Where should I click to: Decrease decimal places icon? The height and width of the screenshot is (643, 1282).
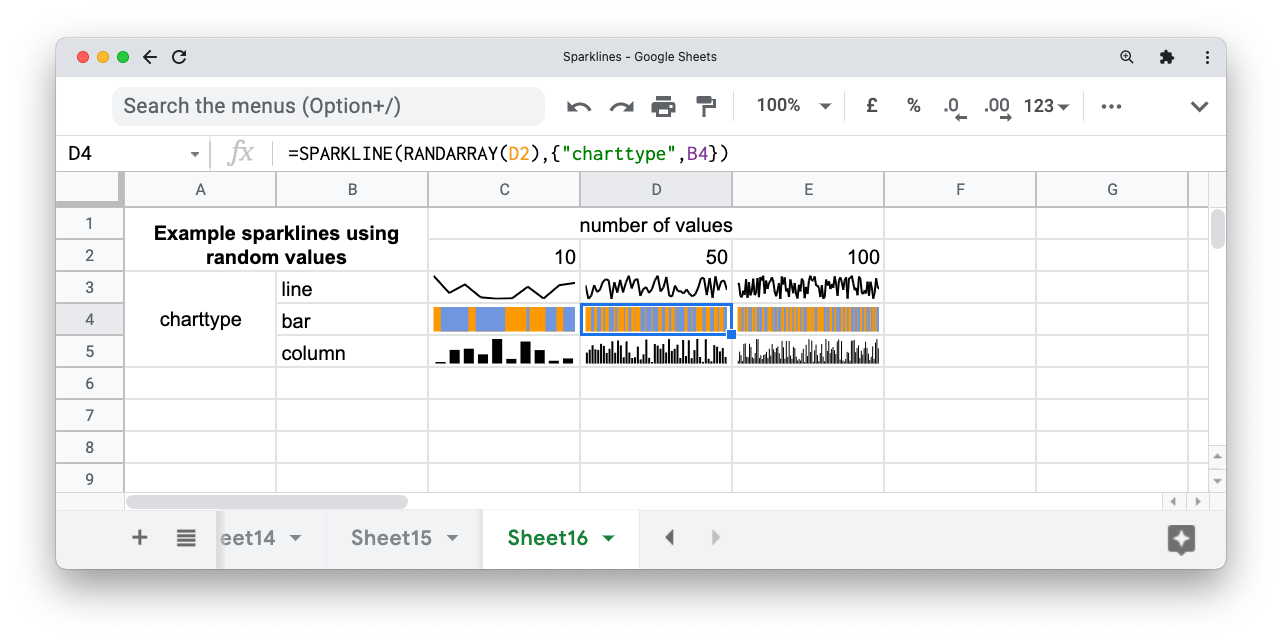tap(953, 105)
